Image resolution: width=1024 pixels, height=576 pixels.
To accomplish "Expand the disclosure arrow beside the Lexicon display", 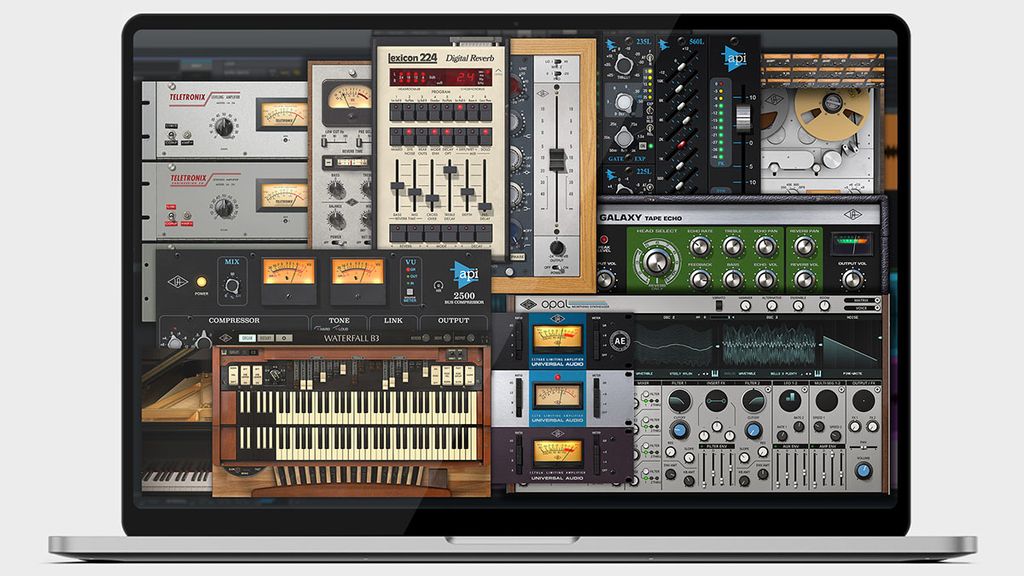I will [497, 72].
